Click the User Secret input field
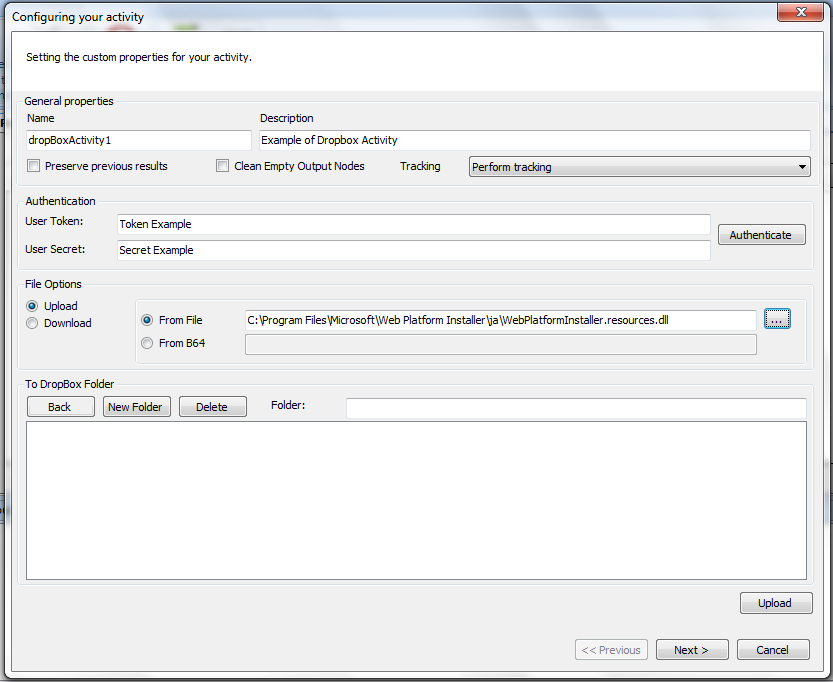This screenshot has width=833, height=682. [413, 250]
